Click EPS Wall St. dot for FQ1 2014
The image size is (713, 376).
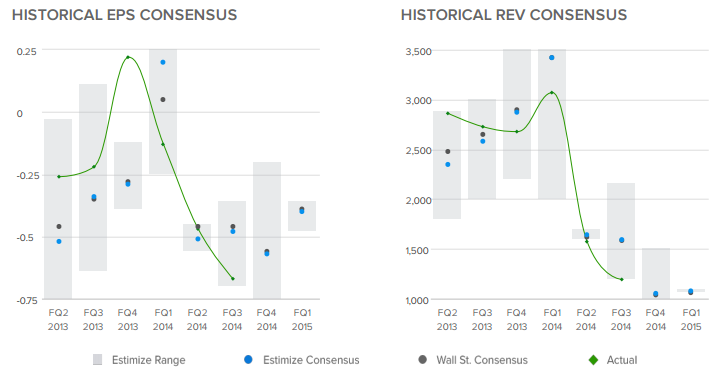(163, 100)
